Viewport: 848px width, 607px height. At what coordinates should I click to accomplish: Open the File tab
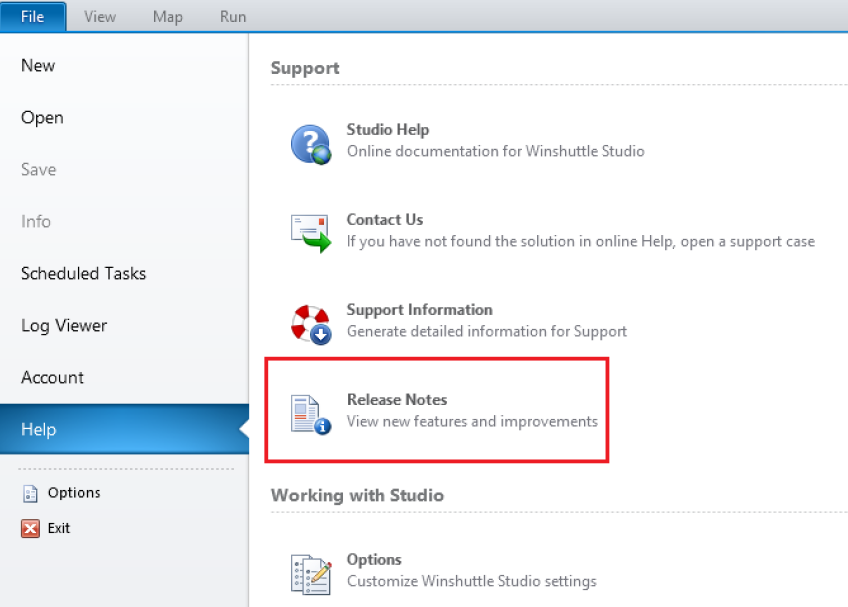(33, 17)
